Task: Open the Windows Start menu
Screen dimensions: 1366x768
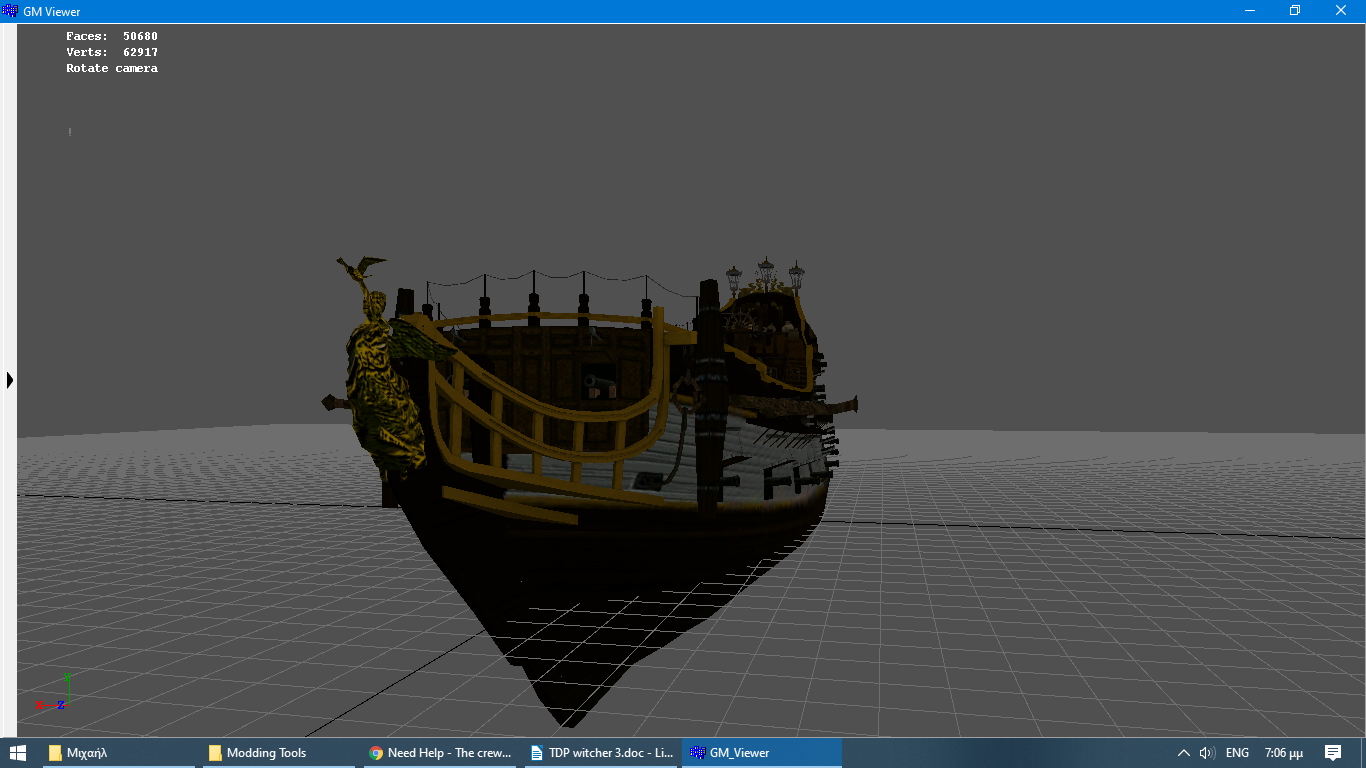Action: [18, 753]
